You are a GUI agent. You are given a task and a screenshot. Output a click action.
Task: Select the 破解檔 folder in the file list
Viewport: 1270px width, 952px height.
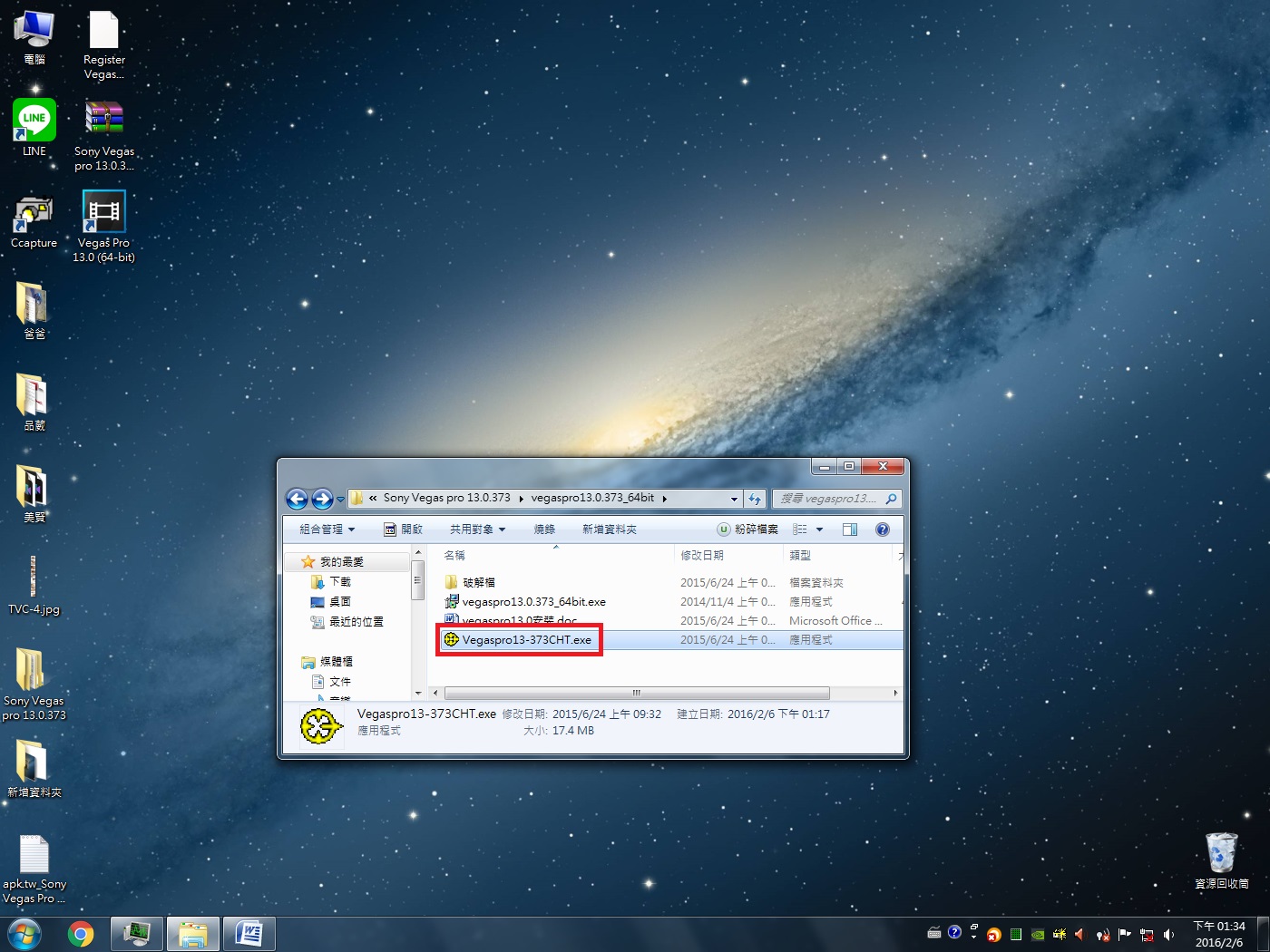470,582
